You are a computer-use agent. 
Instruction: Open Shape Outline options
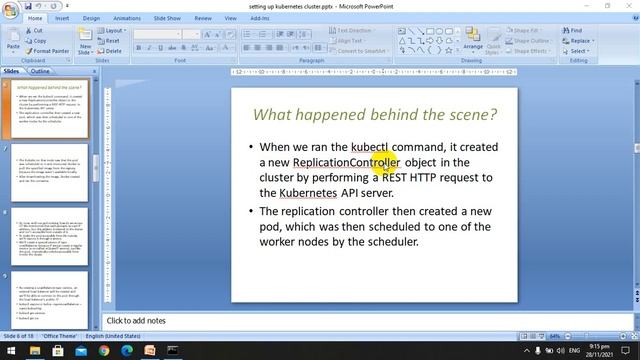click(529, 41)
